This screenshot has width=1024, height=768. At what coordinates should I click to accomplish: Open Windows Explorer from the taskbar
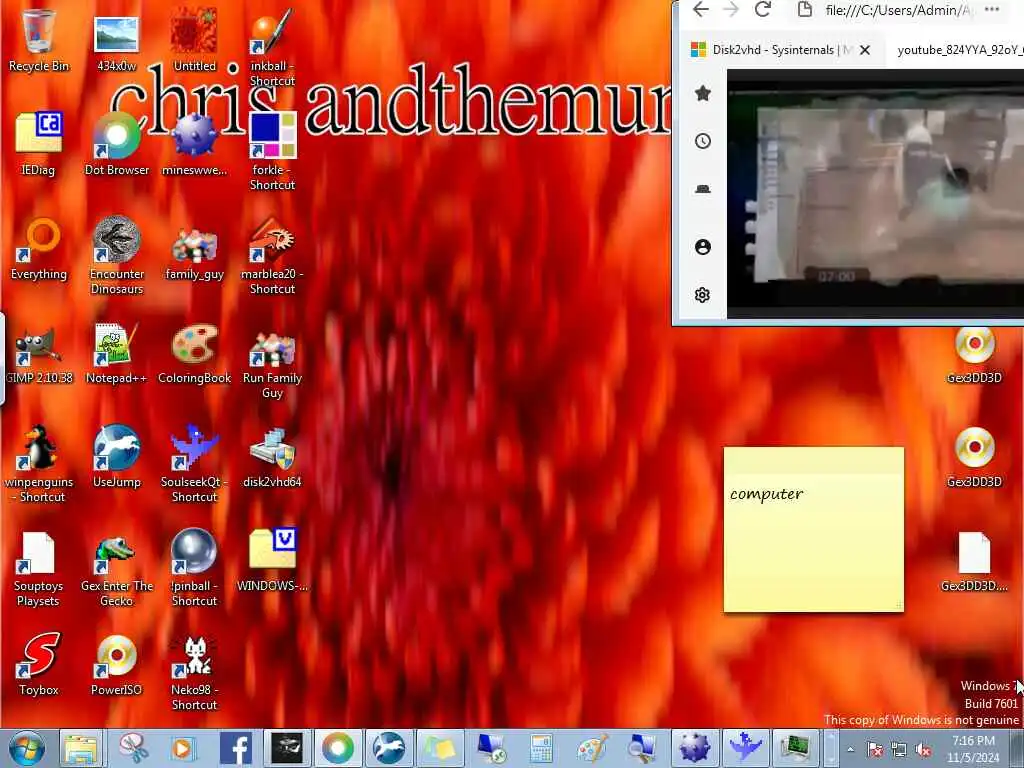82,748
